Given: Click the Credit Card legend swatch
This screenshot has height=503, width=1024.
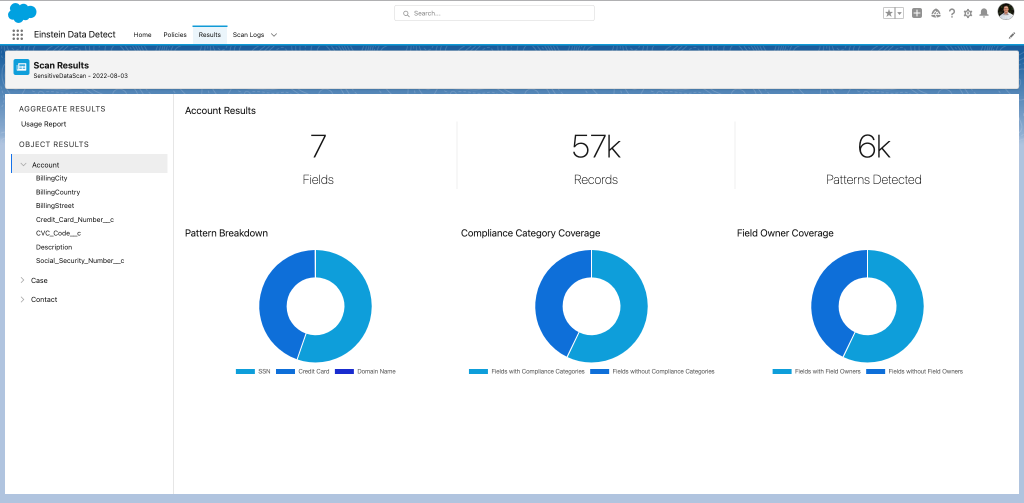Looking at the screenshot, I should (285, 371).
